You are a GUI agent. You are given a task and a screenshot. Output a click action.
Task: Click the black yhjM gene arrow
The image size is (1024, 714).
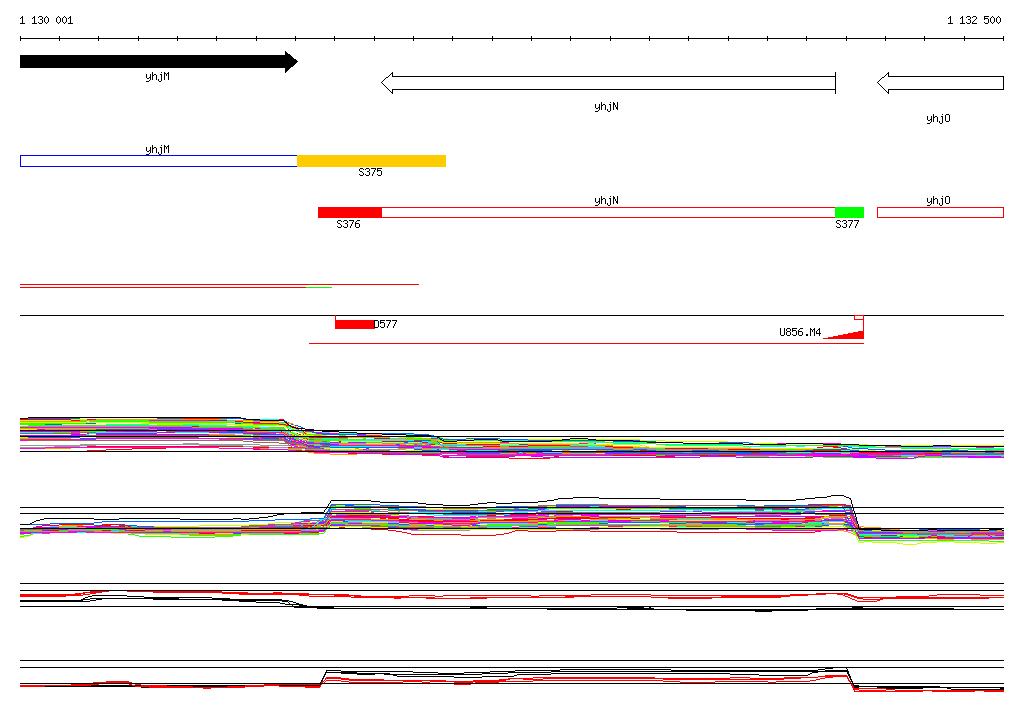pos(159,62)
